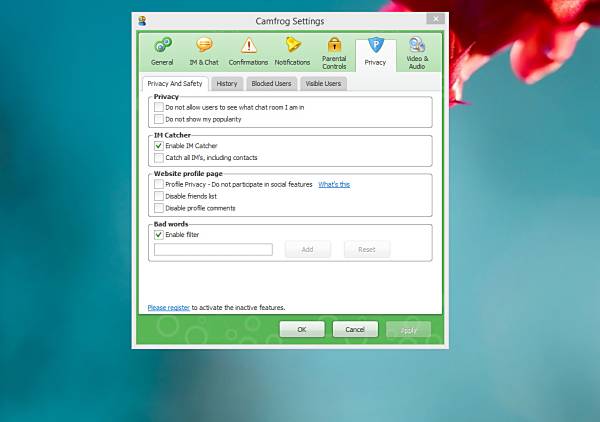Check 'Do not allow users to see chat room'

159,107
